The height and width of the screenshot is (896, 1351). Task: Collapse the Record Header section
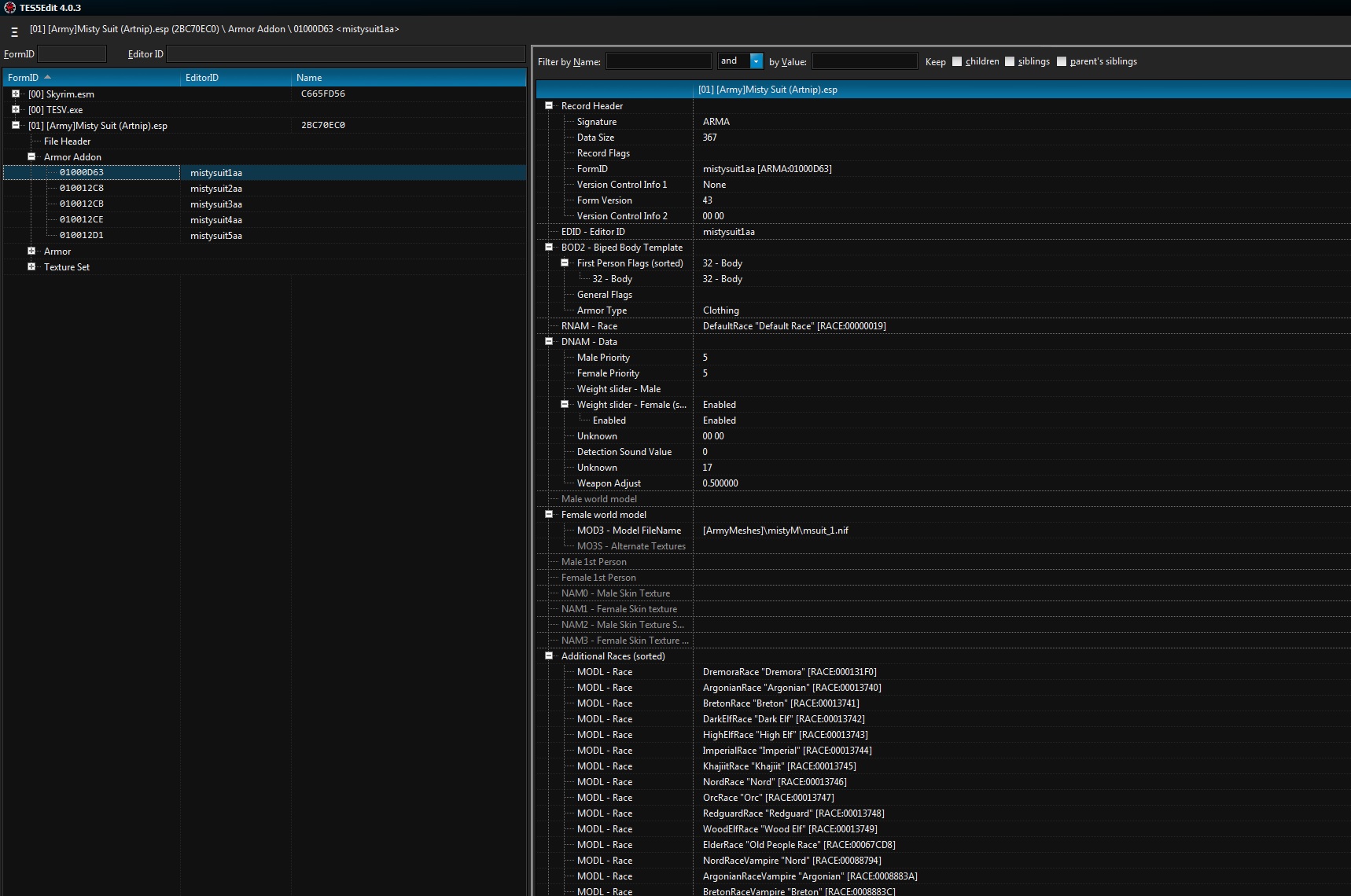[x=549, y=105]
